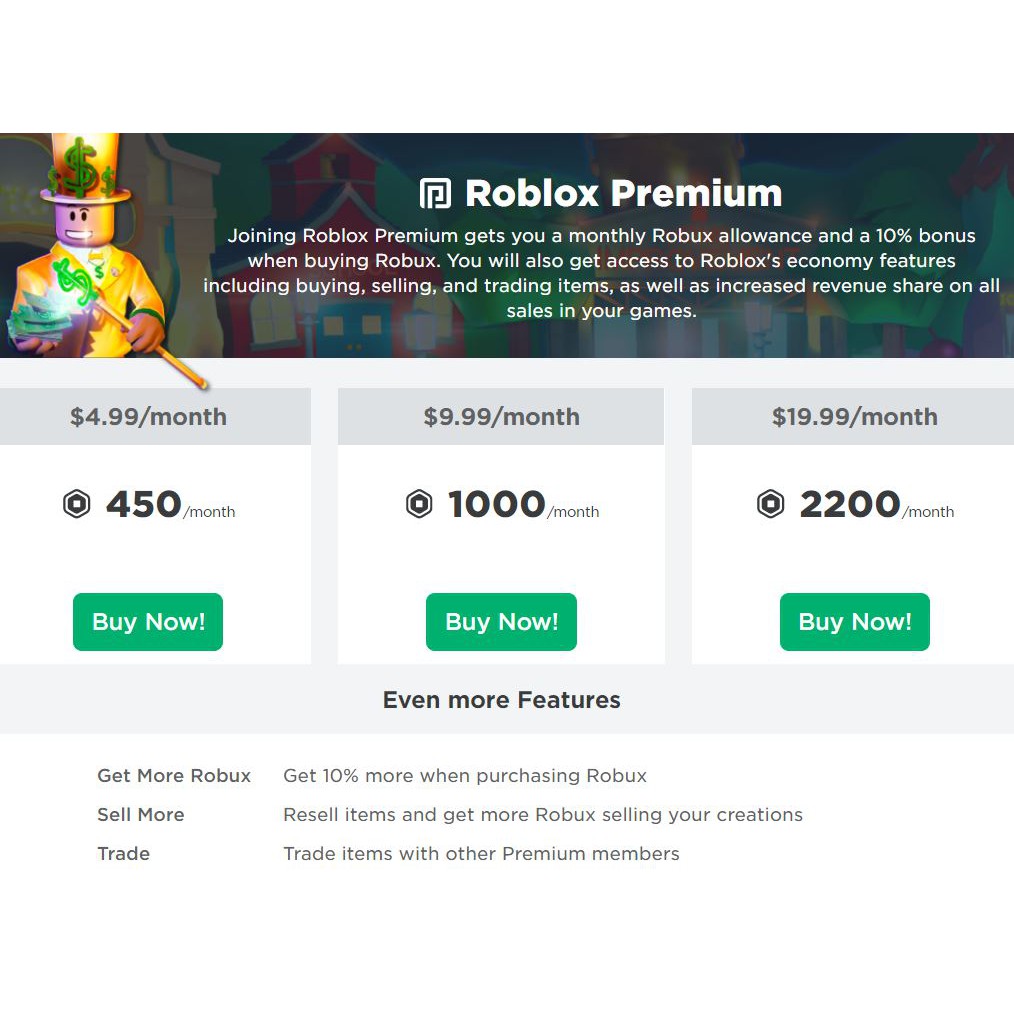Select the $19.99/month price header
1014x1014 pixels.
[854, 417]
